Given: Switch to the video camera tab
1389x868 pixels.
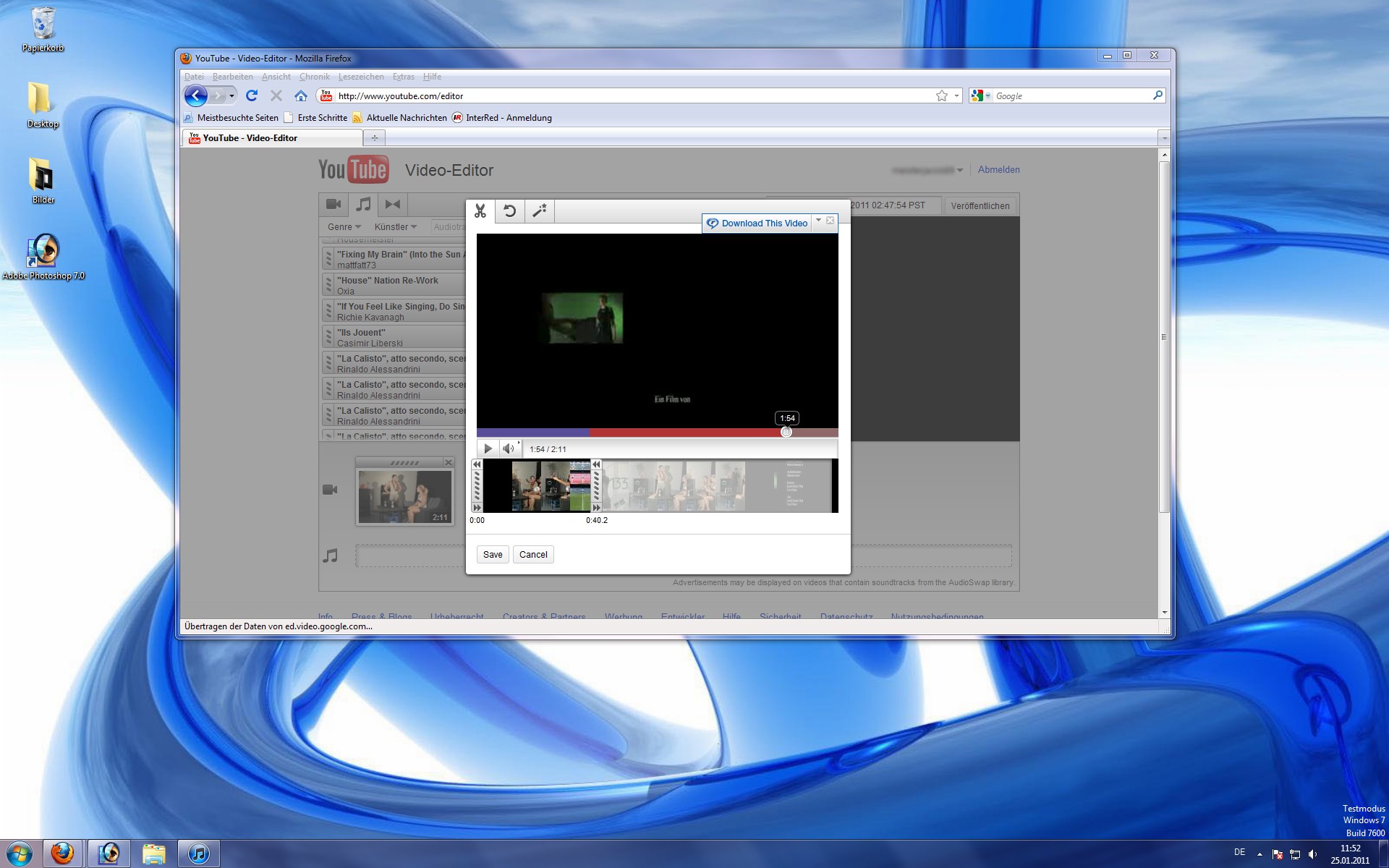Looking at the screenshot, I should (x=334, y=205).
